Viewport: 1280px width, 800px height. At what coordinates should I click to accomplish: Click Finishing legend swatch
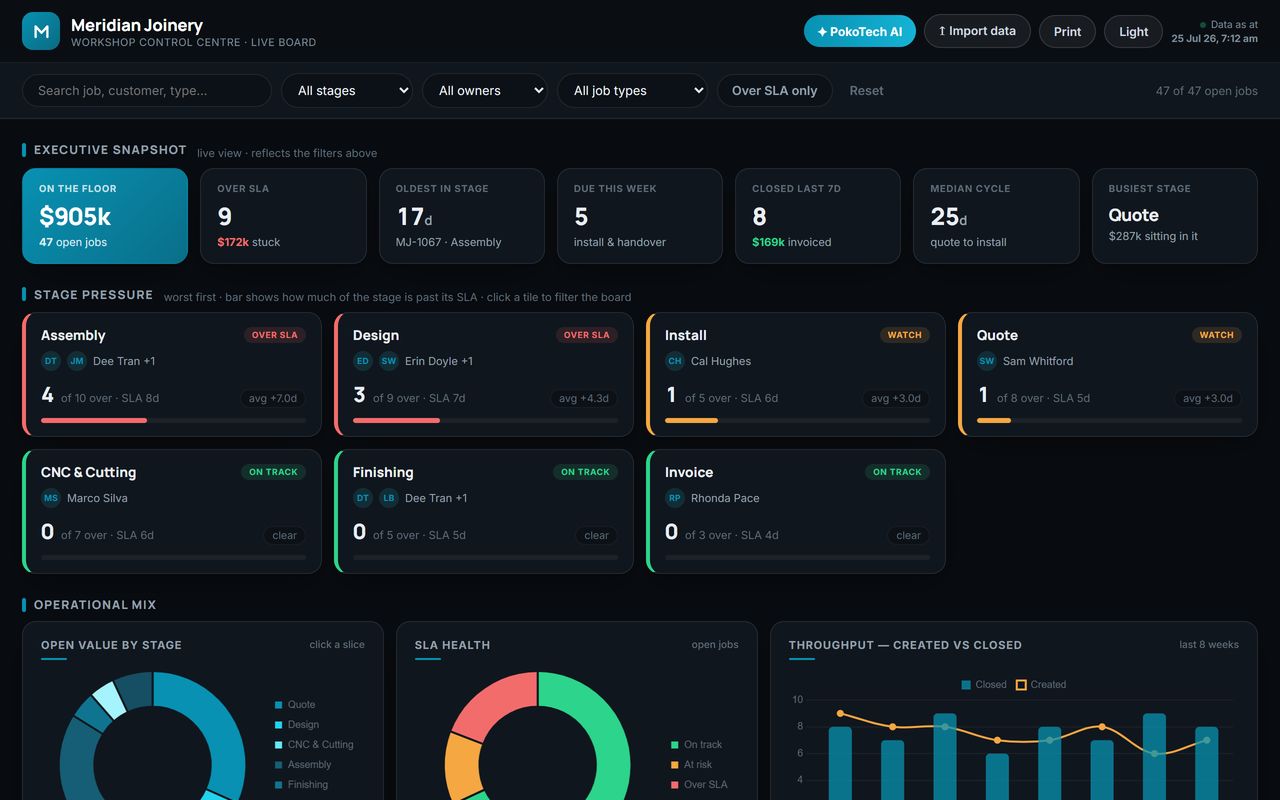point(278,785)
